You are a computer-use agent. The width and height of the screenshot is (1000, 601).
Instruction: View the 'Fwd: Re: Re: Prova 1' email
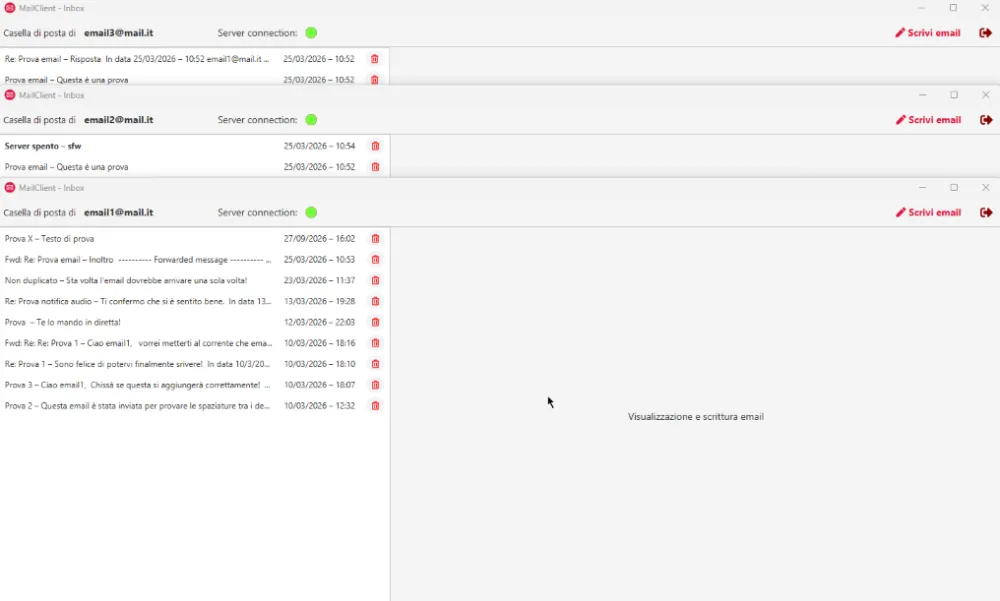coord(195,343)
